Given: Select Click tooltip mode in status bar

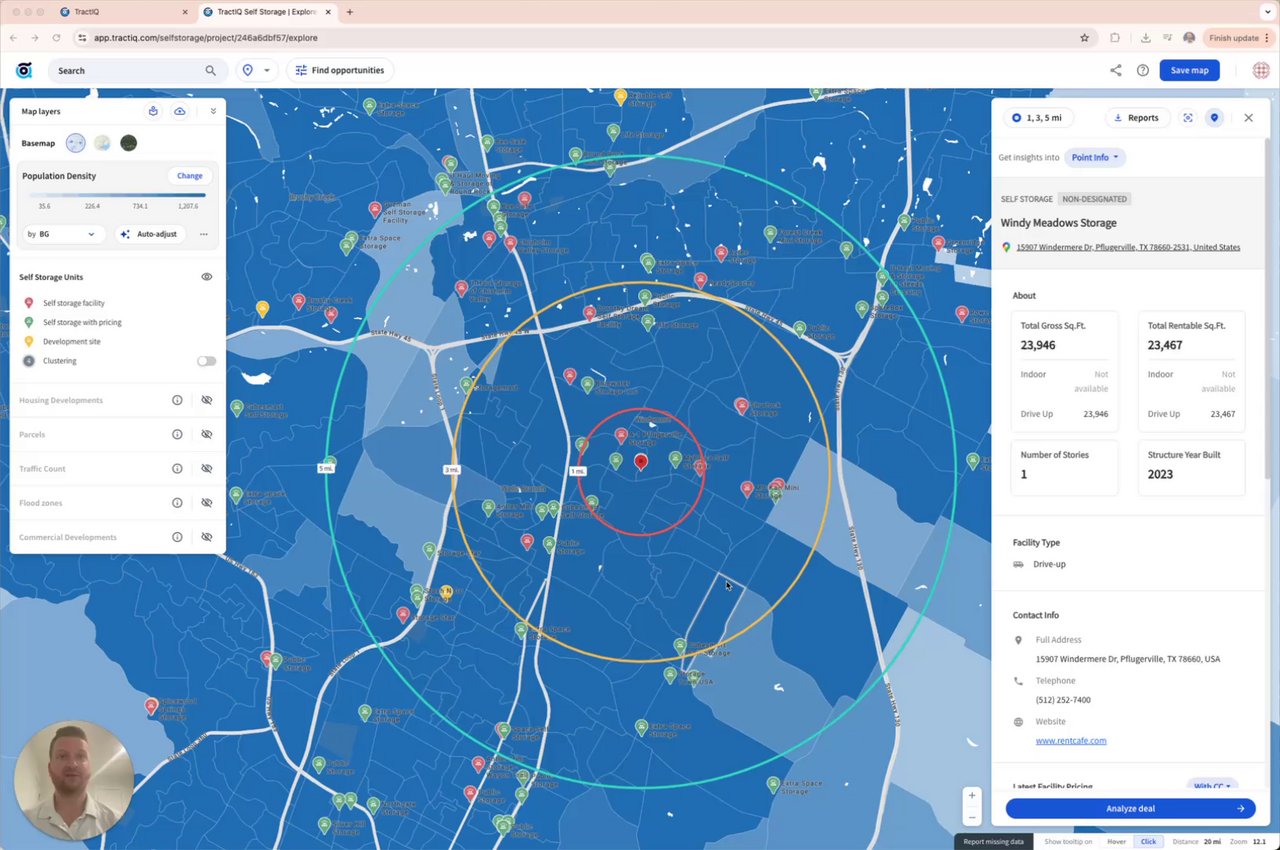Looking at the screenshot, I should (x=1148, y=841).
